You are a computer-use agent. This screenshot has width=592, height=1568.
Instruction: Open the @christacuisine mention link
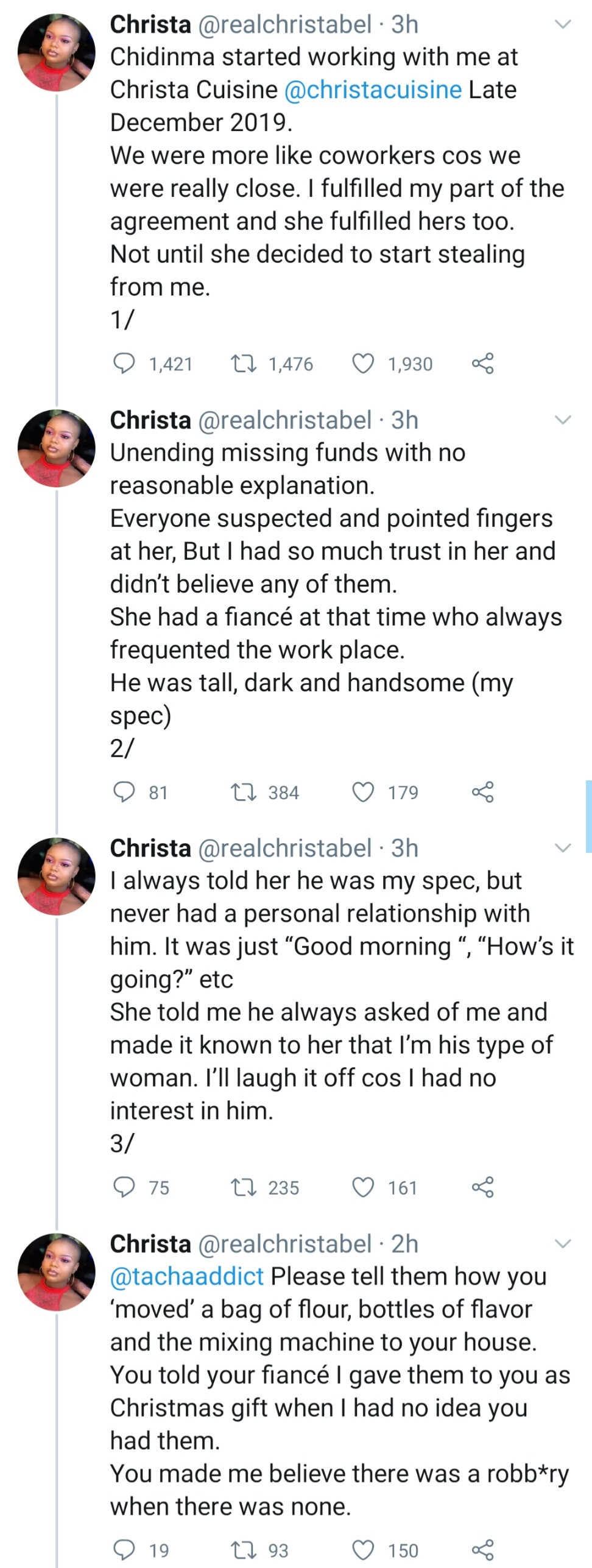tap(373, 90)
